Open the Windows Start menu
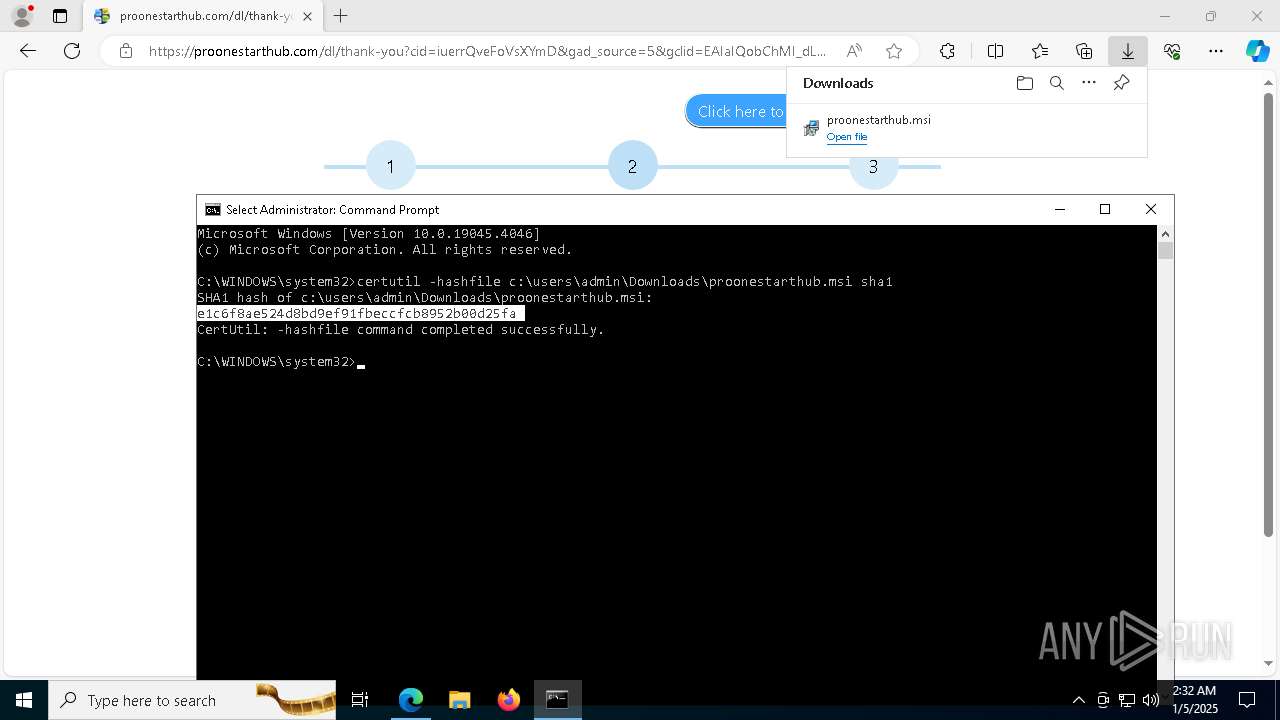 [24, 700]
